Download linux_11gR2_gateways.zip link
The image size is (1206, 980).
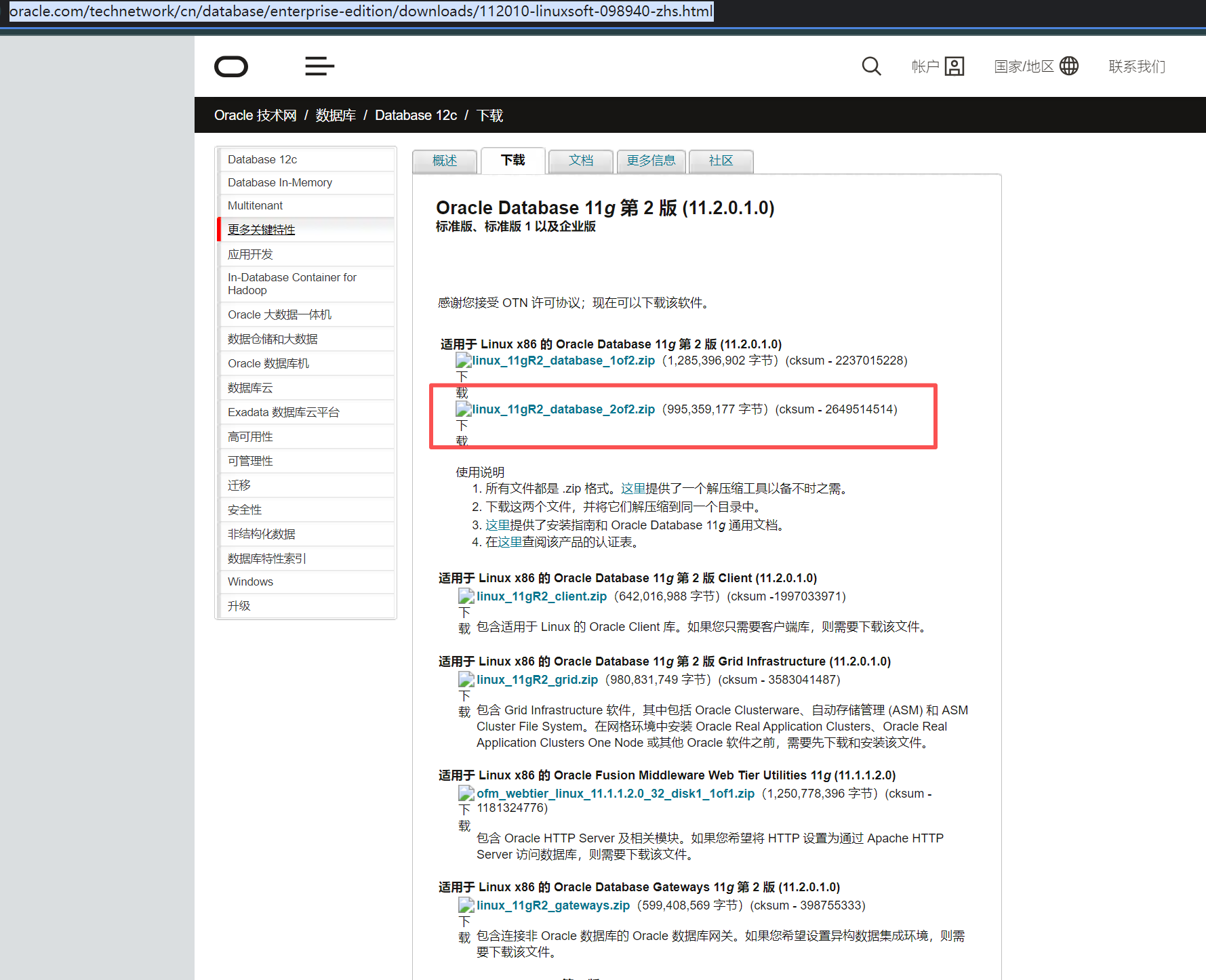[553, 905]
